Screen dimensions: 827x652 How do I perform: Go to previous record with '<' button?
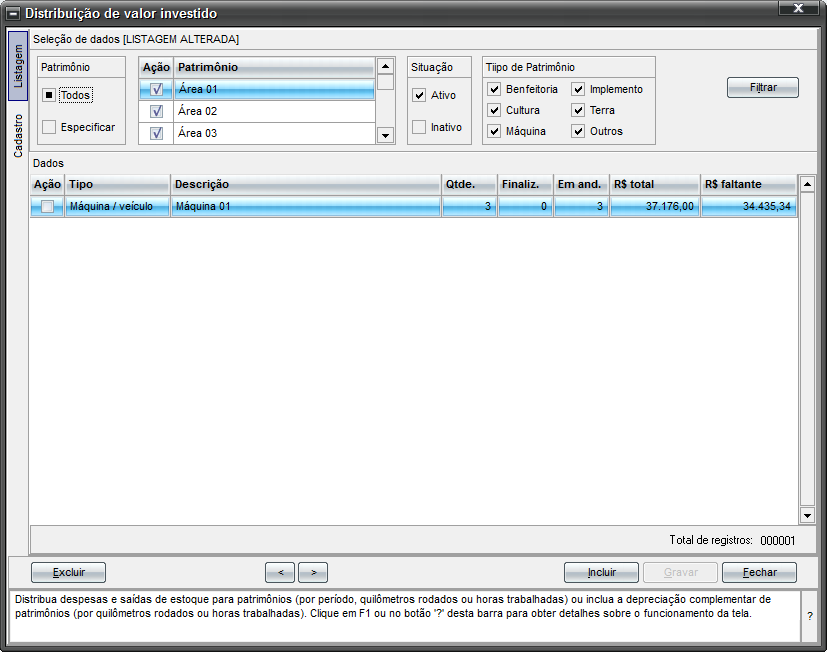(x=280, y=572)
